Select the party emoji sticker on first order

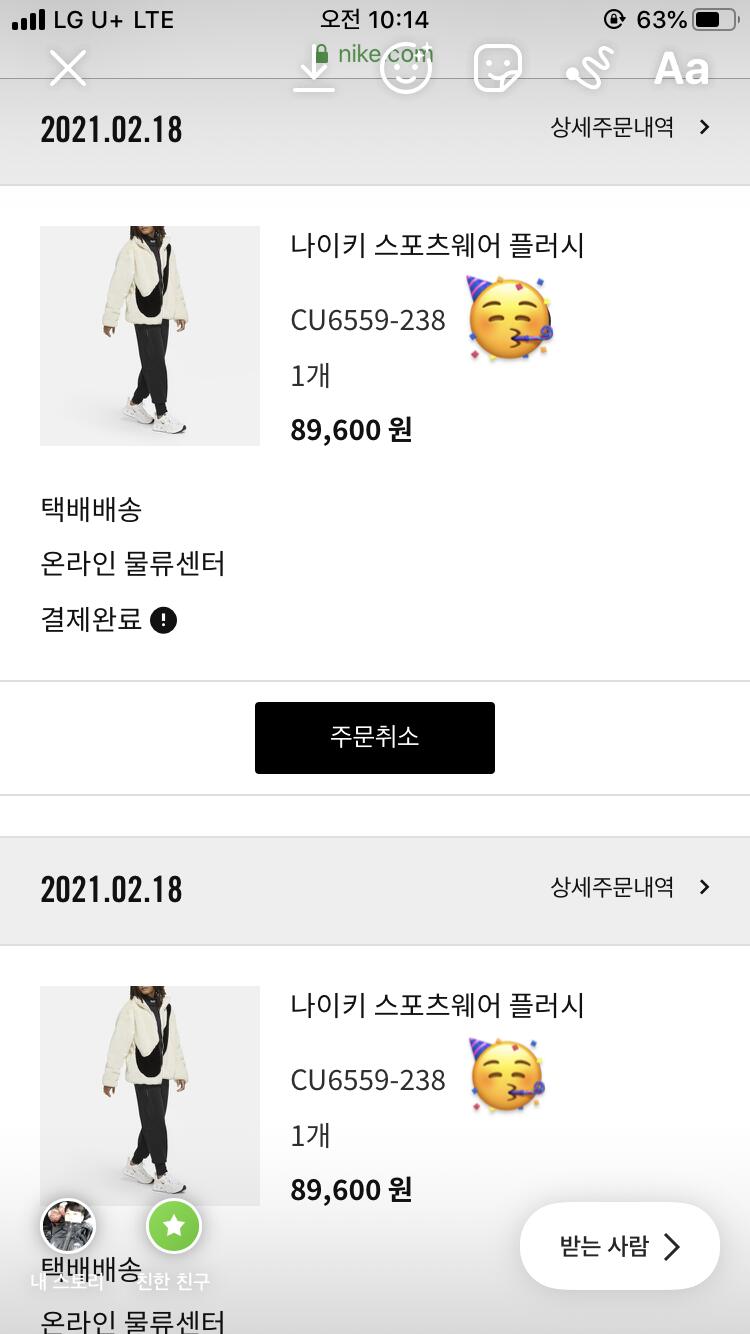tap(509, 320)
